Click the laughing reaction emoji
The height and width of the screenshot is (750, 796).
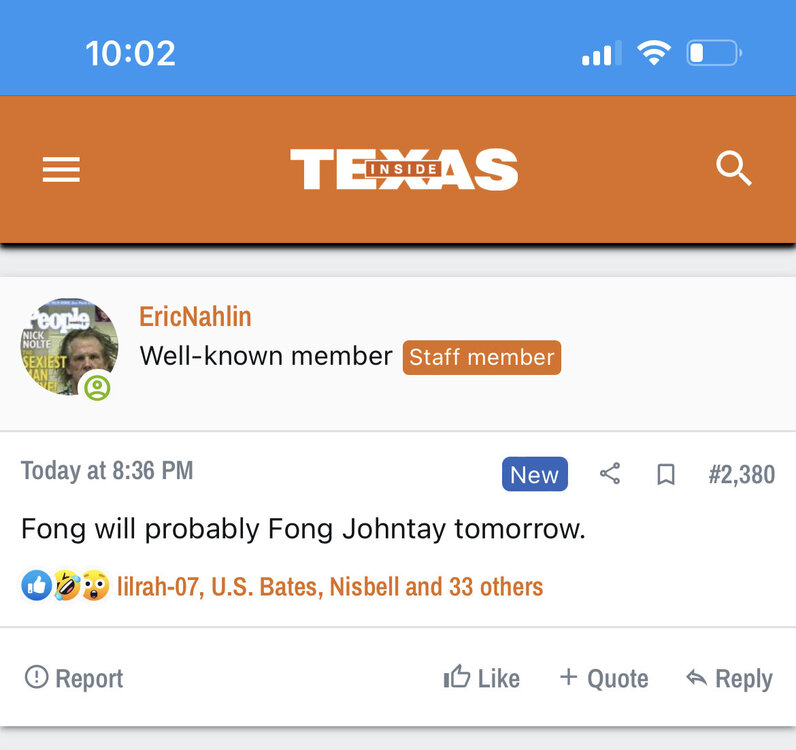(66, 586)
